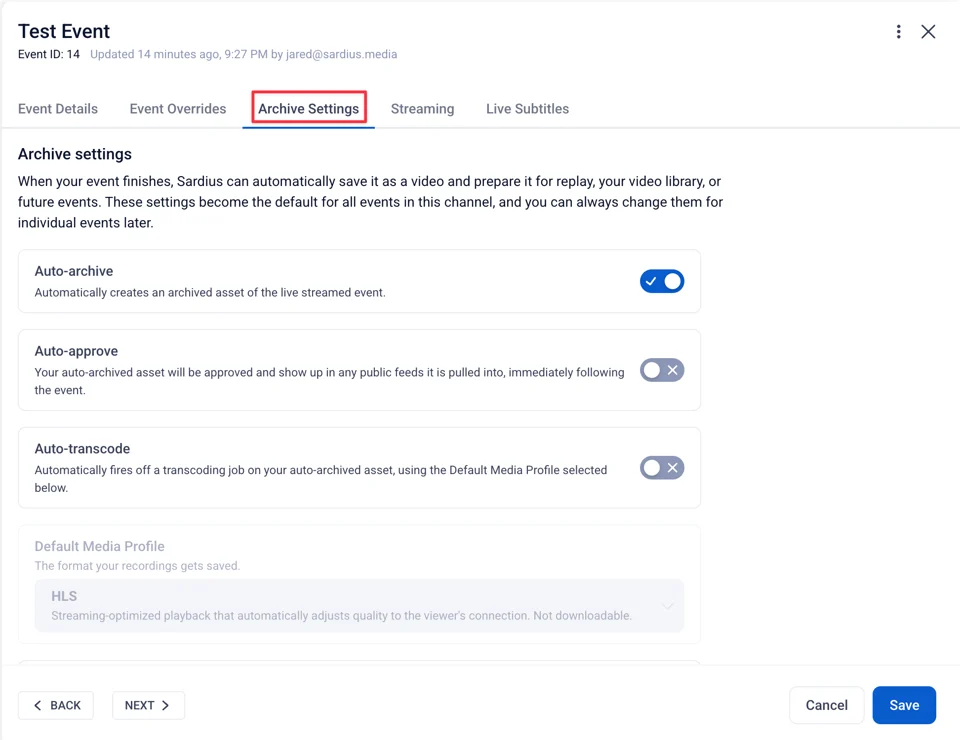Go to the Streaming tab

tap(422, 109)
